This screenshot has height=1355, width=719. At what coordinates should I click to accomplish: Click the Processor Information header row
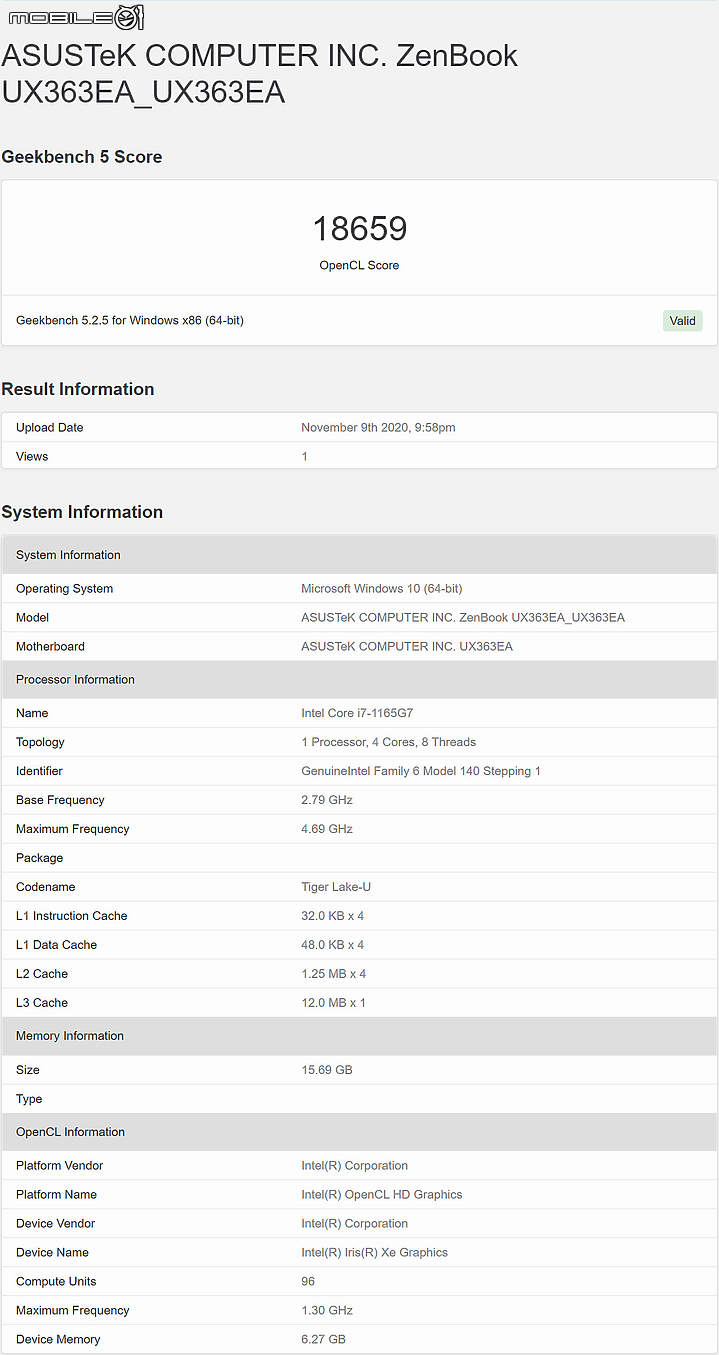tap(359, 680)
